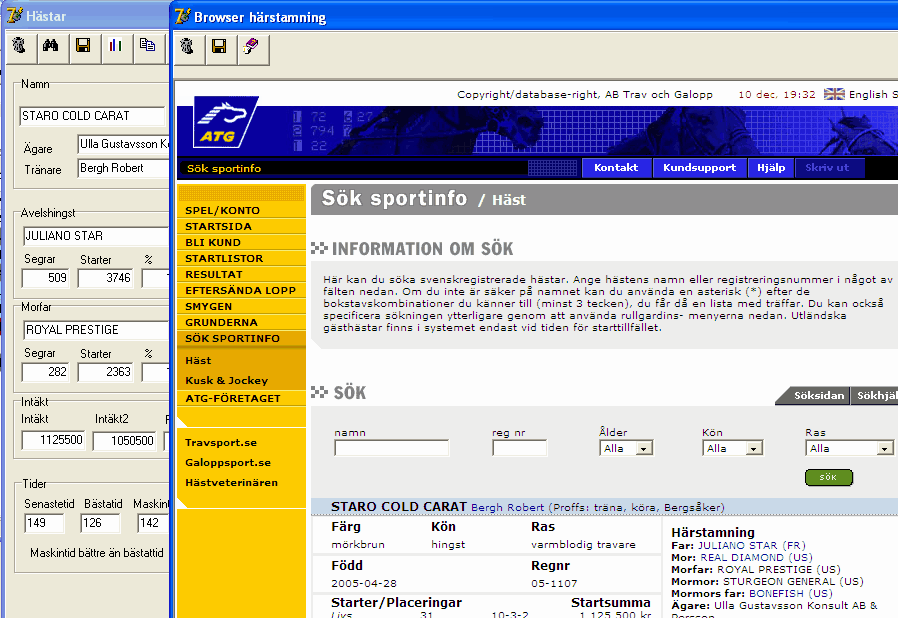Save with the floppy icon in Browser härstamning
This screenshot has height=618, width=898.
[x=219, y=47]
